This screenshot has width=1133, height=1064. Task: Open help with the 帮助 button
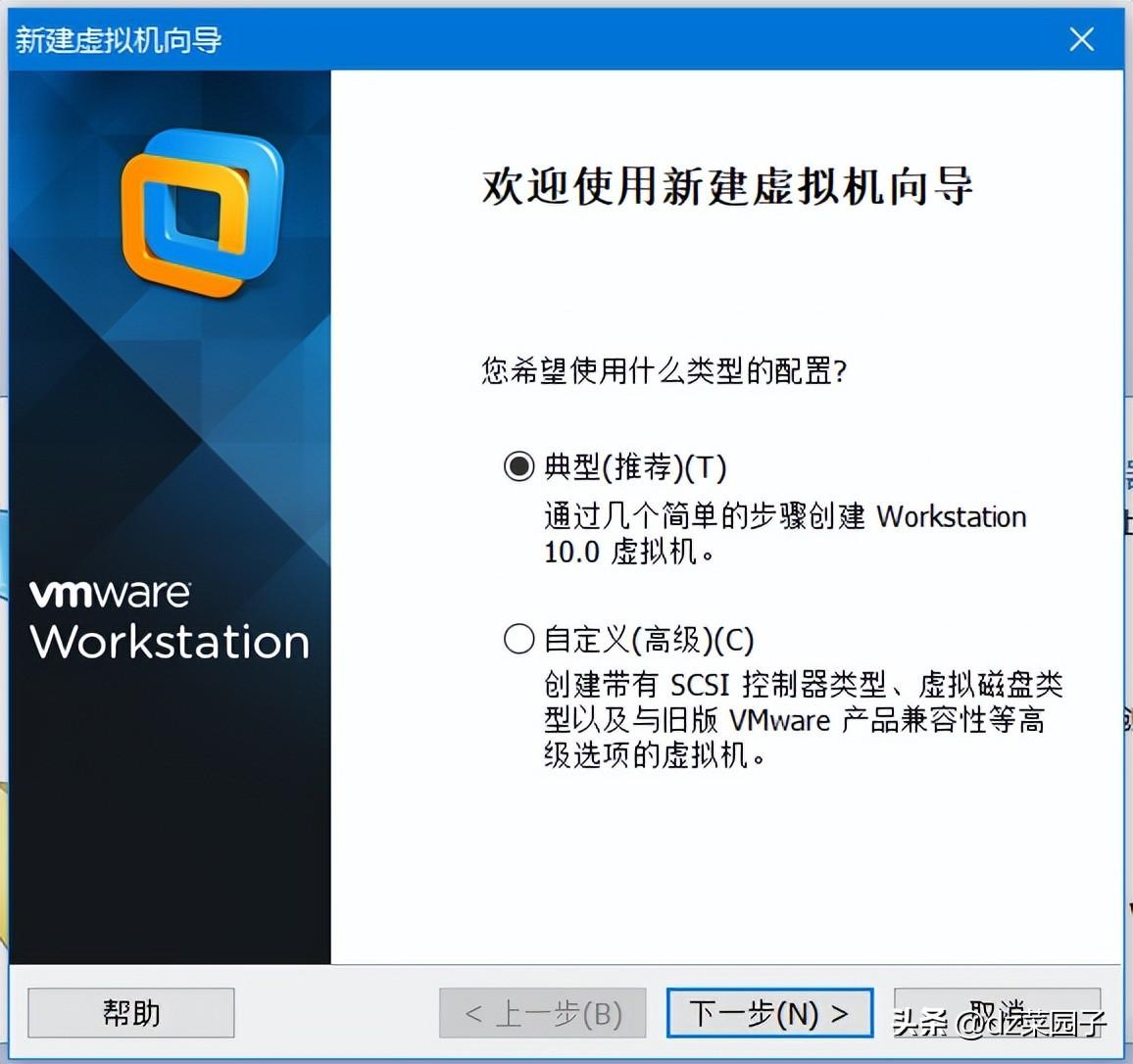pyautogui.click(x=130, y=1013)
